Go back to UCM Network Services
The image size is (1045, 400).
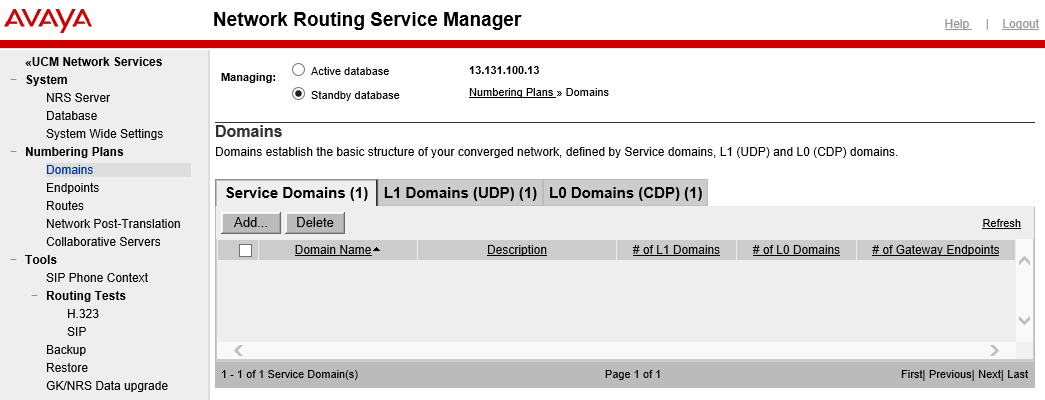click(x=93, y=61)
